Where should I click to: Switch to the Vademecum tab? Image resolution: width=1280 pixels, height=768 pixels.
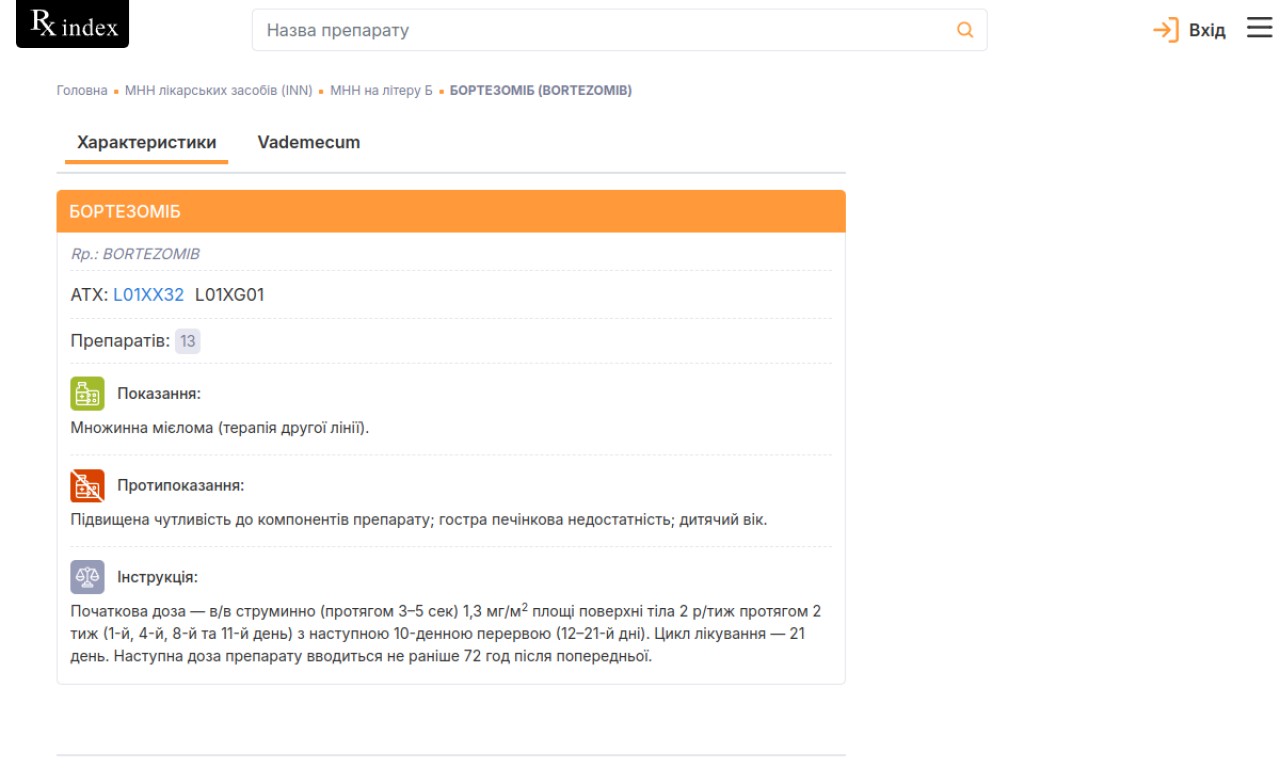click(x=308, y=142)
